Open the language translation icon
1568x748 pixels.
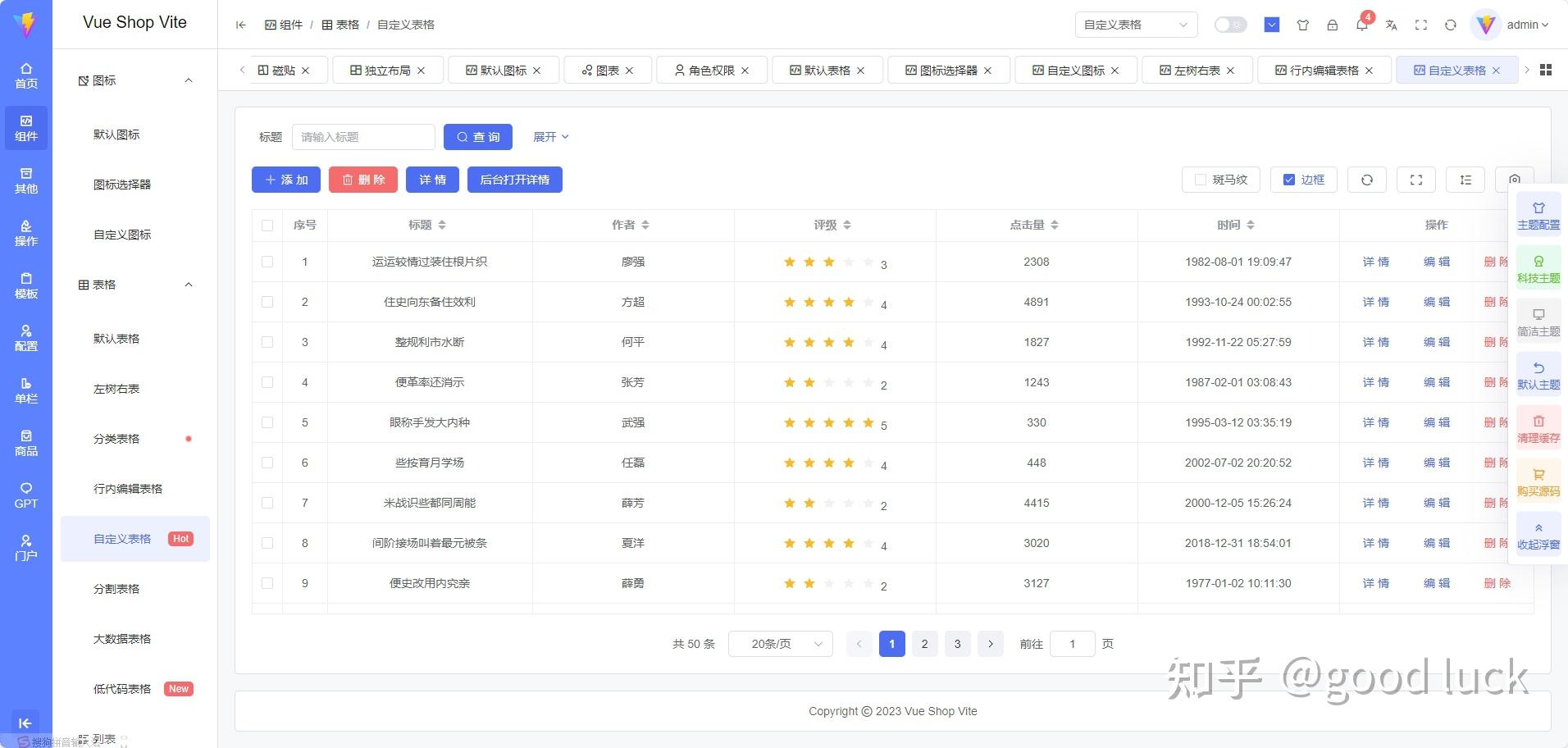tap(1392, 25)
